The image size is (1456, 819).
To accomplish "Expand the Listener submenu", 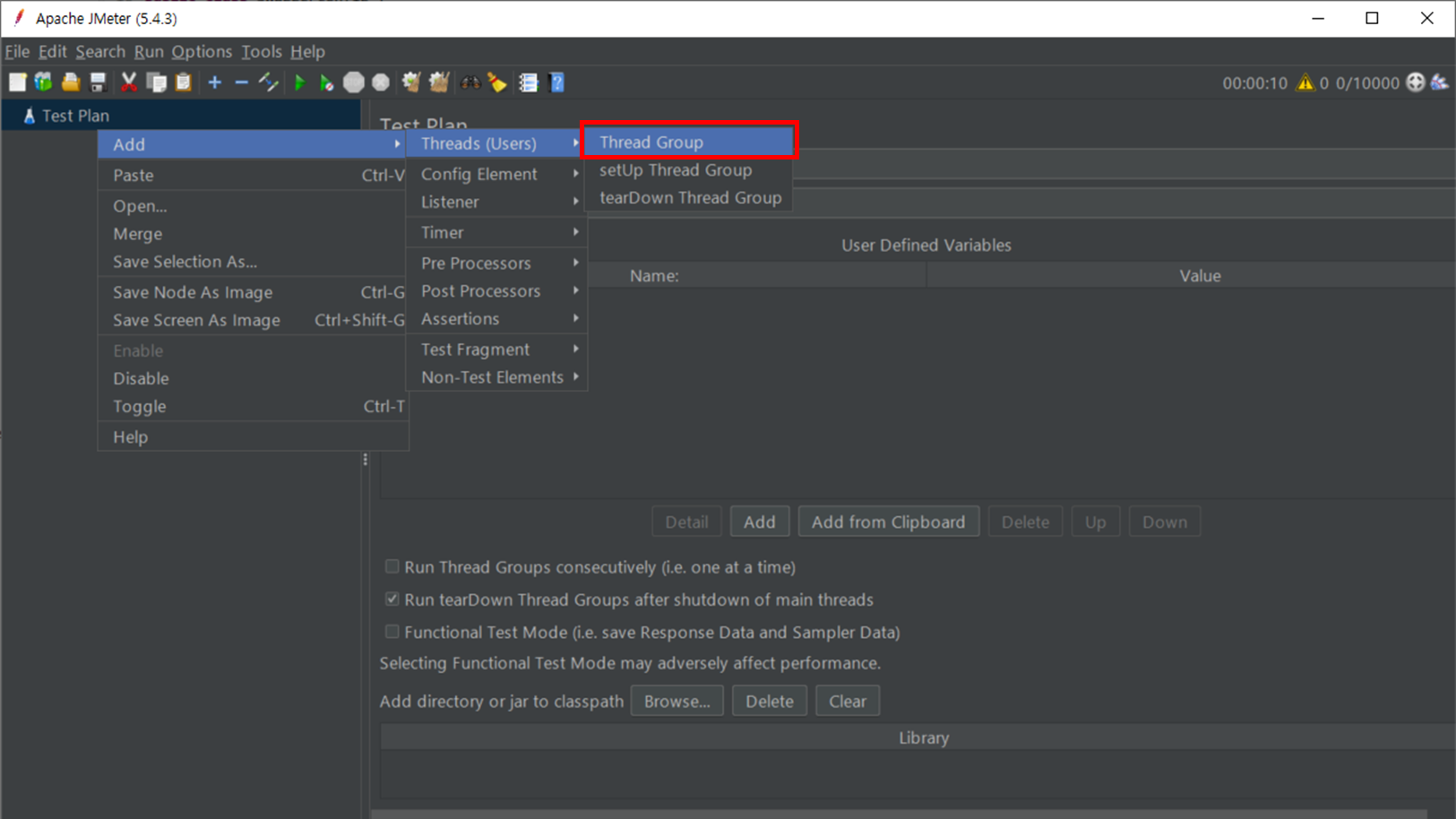I will pyautogui.click(x=496, y=202).
